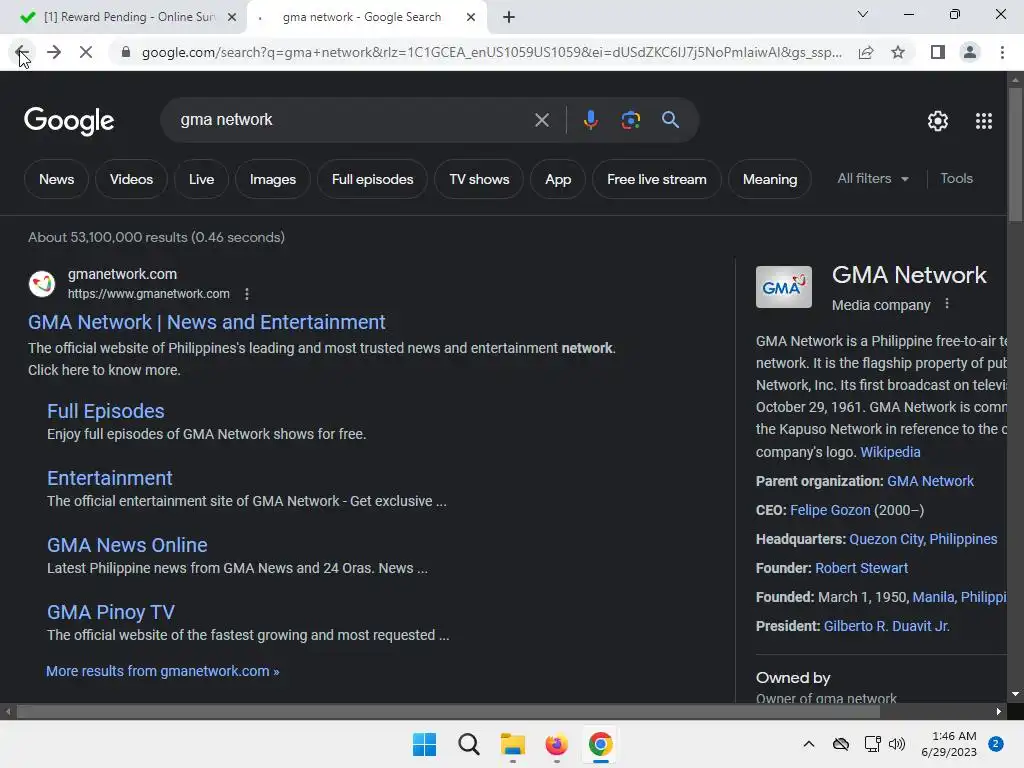Open GMA News Online sitelink
Screen dimensions: 1024x768
click(x=127, y=545)
